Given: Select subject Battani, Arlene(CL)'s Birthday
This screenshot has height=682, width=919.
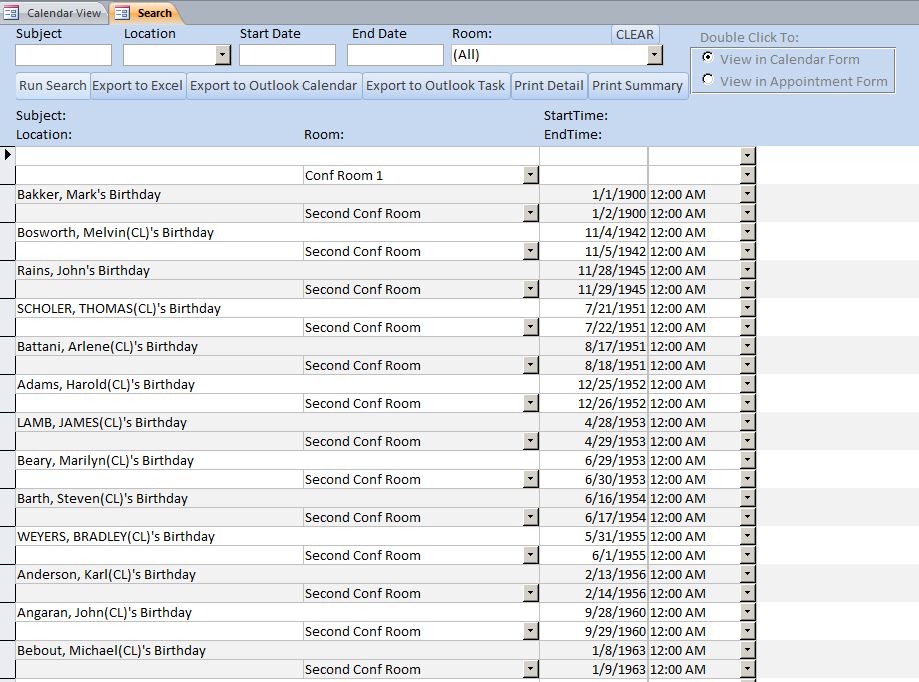Looking at the screenshot, I should click(x=277, y=347).
